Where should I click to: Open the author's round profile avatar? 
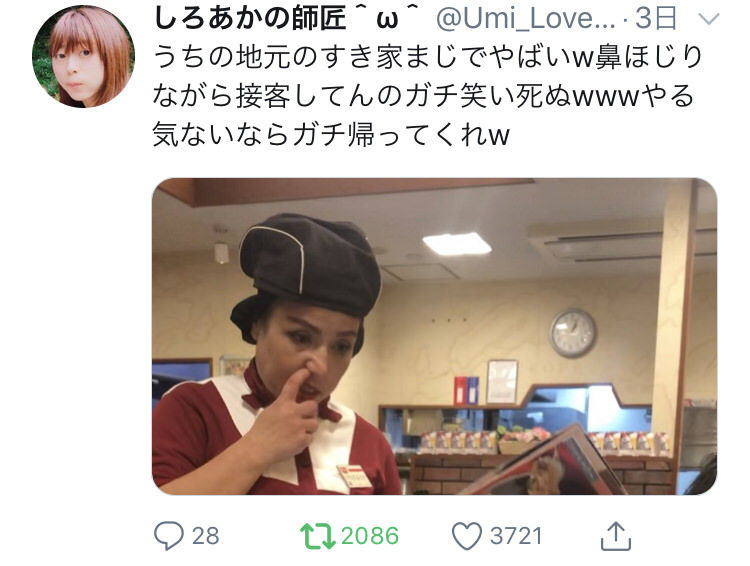pos(84,56)
